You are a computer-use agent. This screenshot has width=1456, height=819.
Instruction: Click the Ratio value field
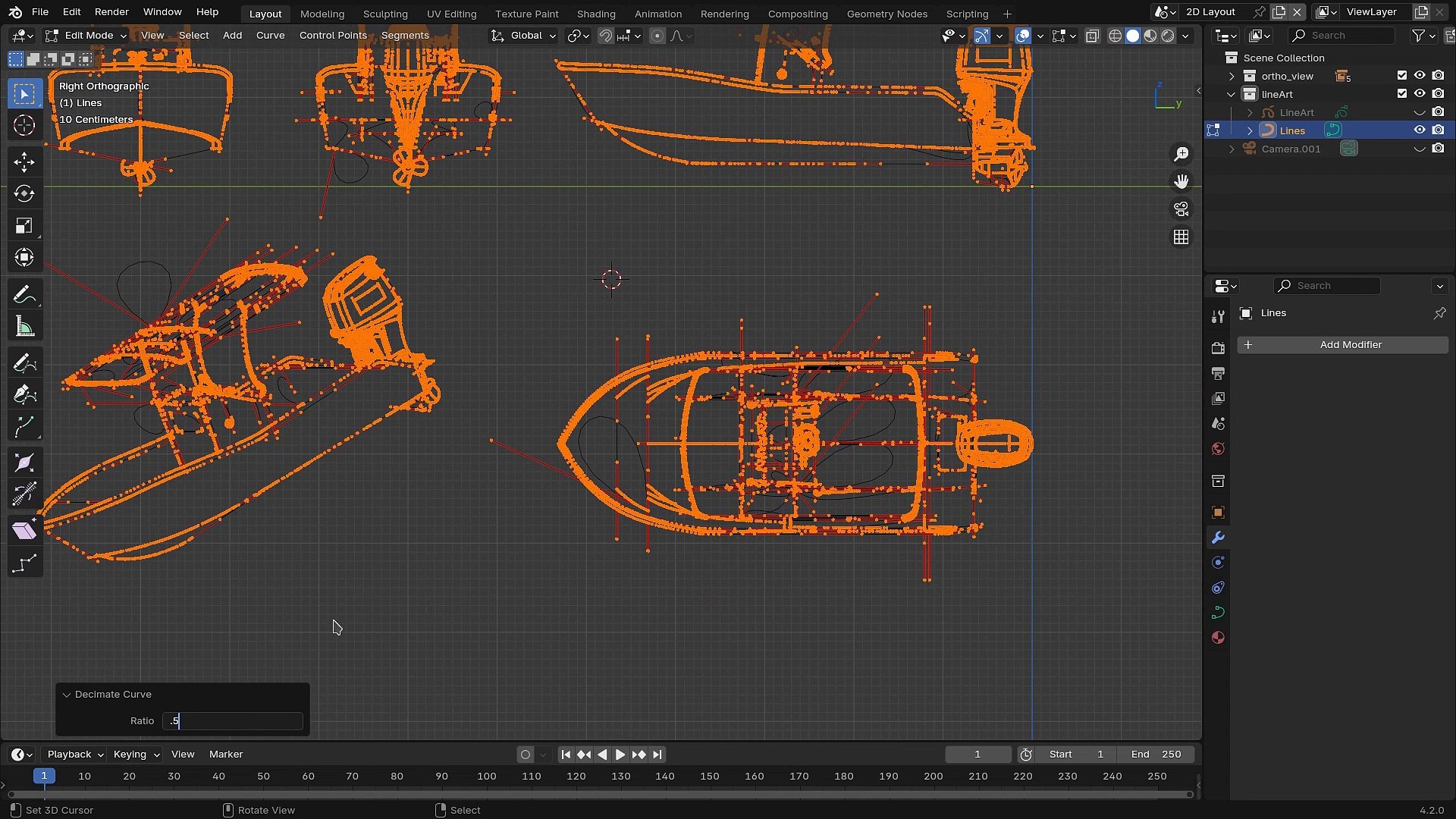click(233, 721)
